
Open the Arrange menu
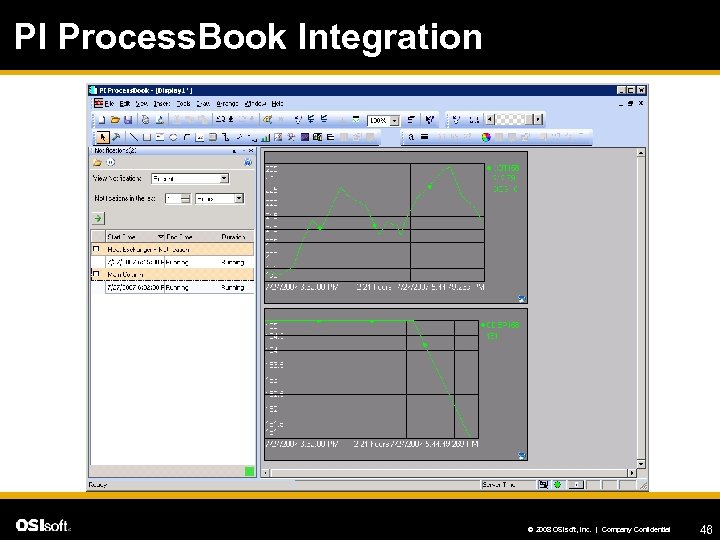tap(227, 104)
